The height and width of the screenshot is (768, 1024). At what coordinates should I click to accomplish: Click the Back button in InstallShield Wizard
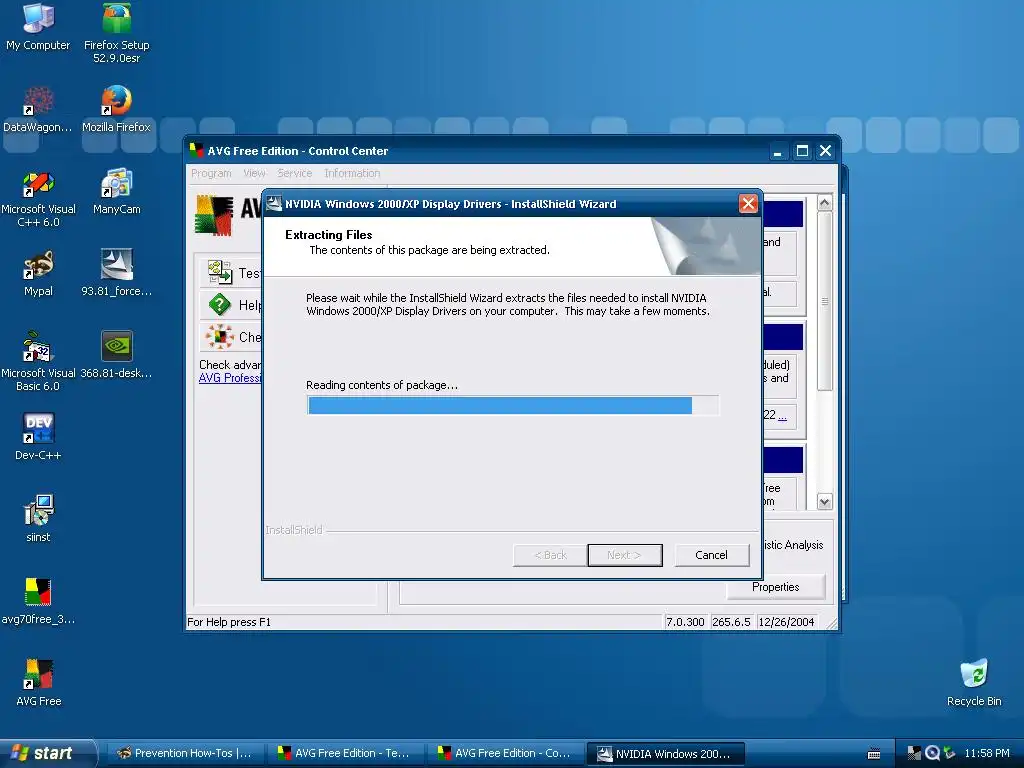pyautogui.click(x=550, y=555)
